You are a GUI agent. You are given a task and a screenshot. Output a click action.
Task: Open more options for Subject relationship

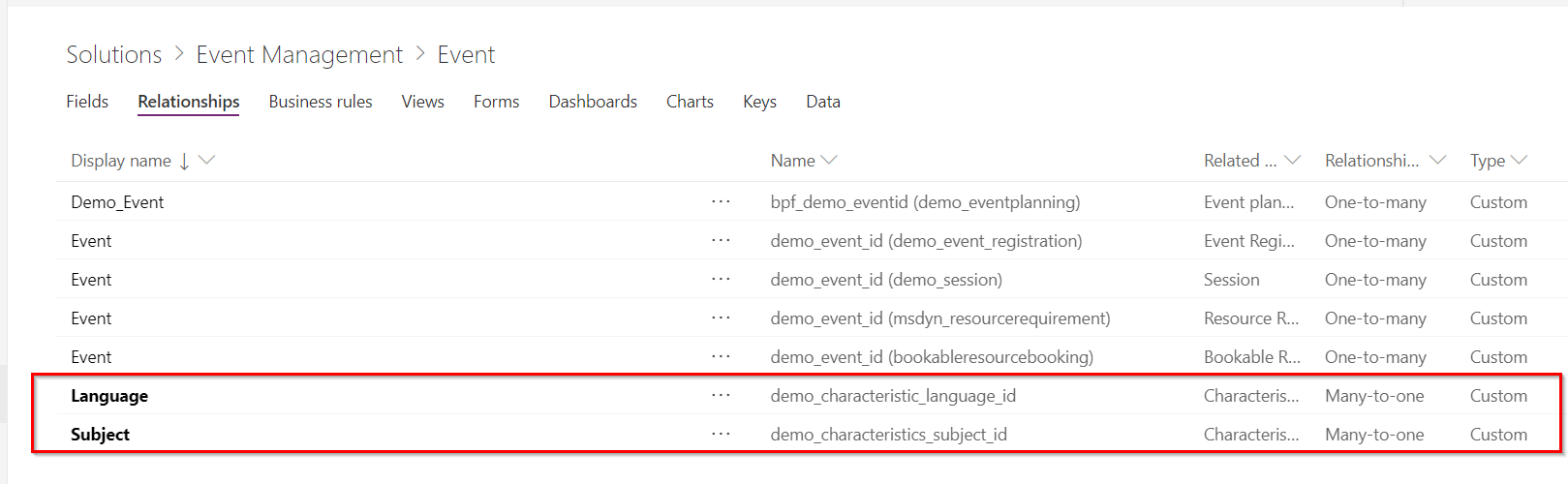721,434
